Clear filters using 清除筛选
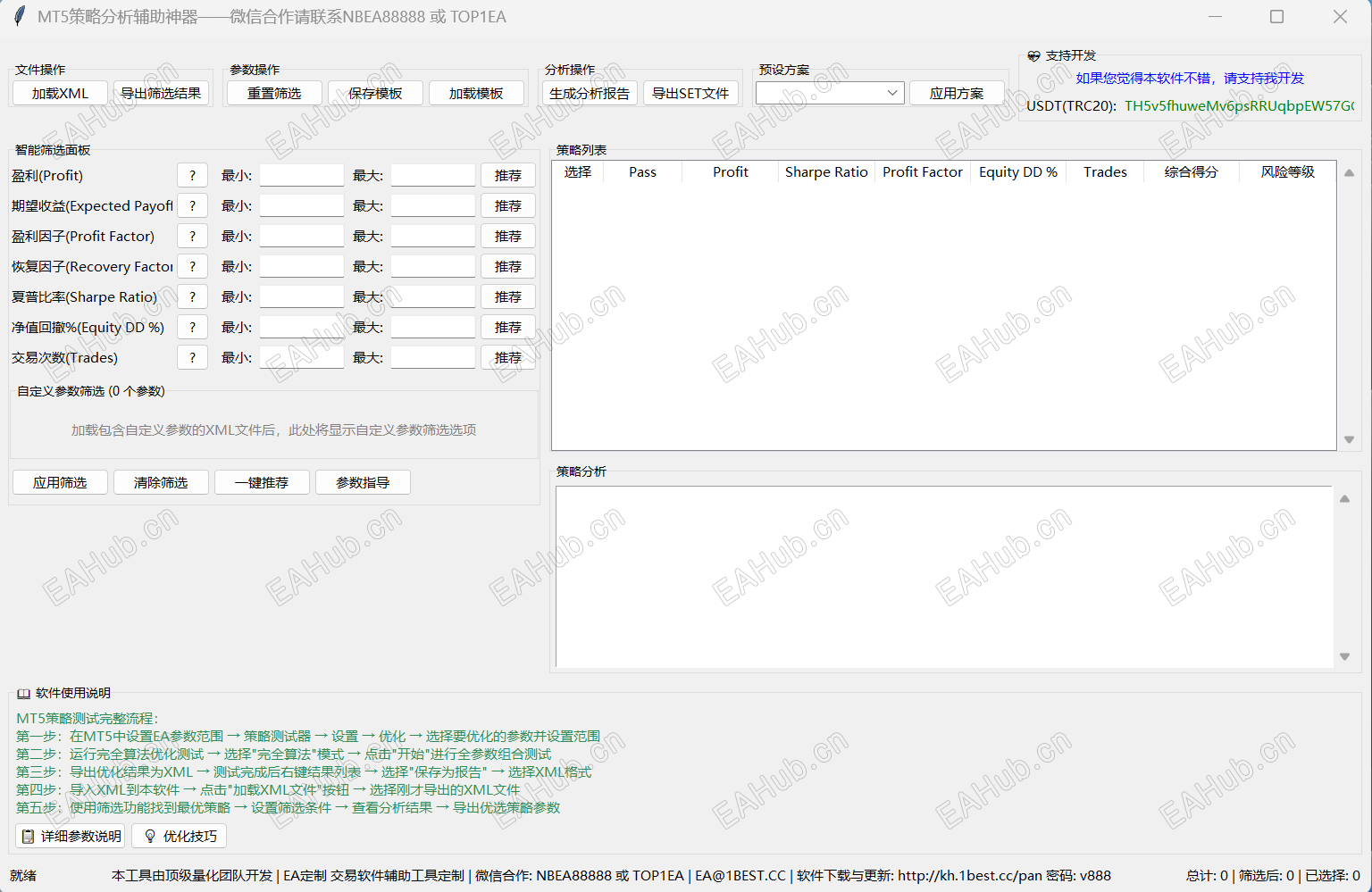Image resolution: width=1372 pixels, height=892 pixels. [161, 483]
